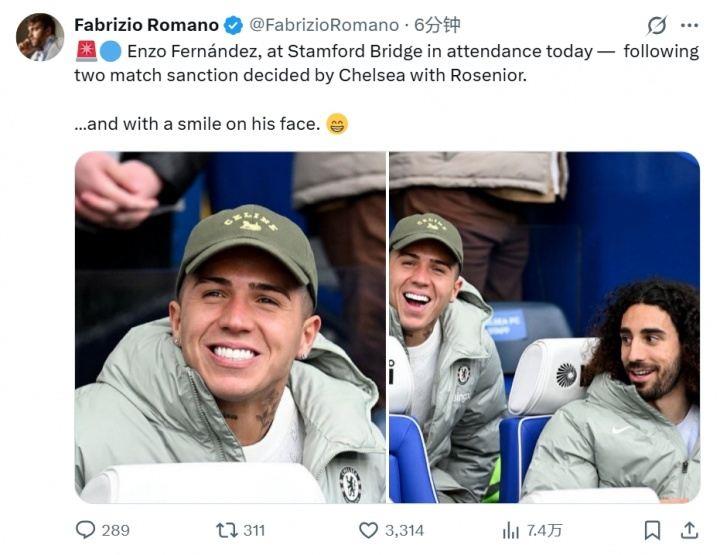Image resolution: width=720 pixels, height=555 pixels.
Task: Open the three-dot more options menu
Action: point(689,25)
